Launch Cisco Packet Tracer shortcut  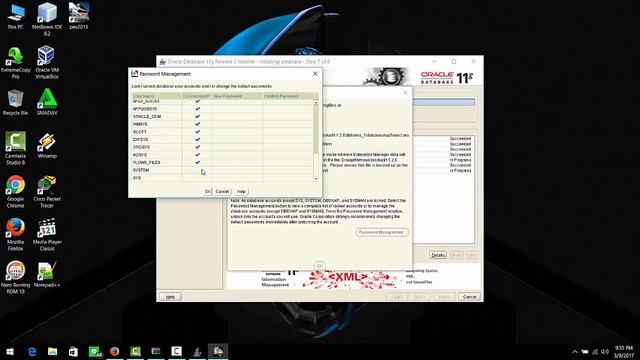point(47,192)
